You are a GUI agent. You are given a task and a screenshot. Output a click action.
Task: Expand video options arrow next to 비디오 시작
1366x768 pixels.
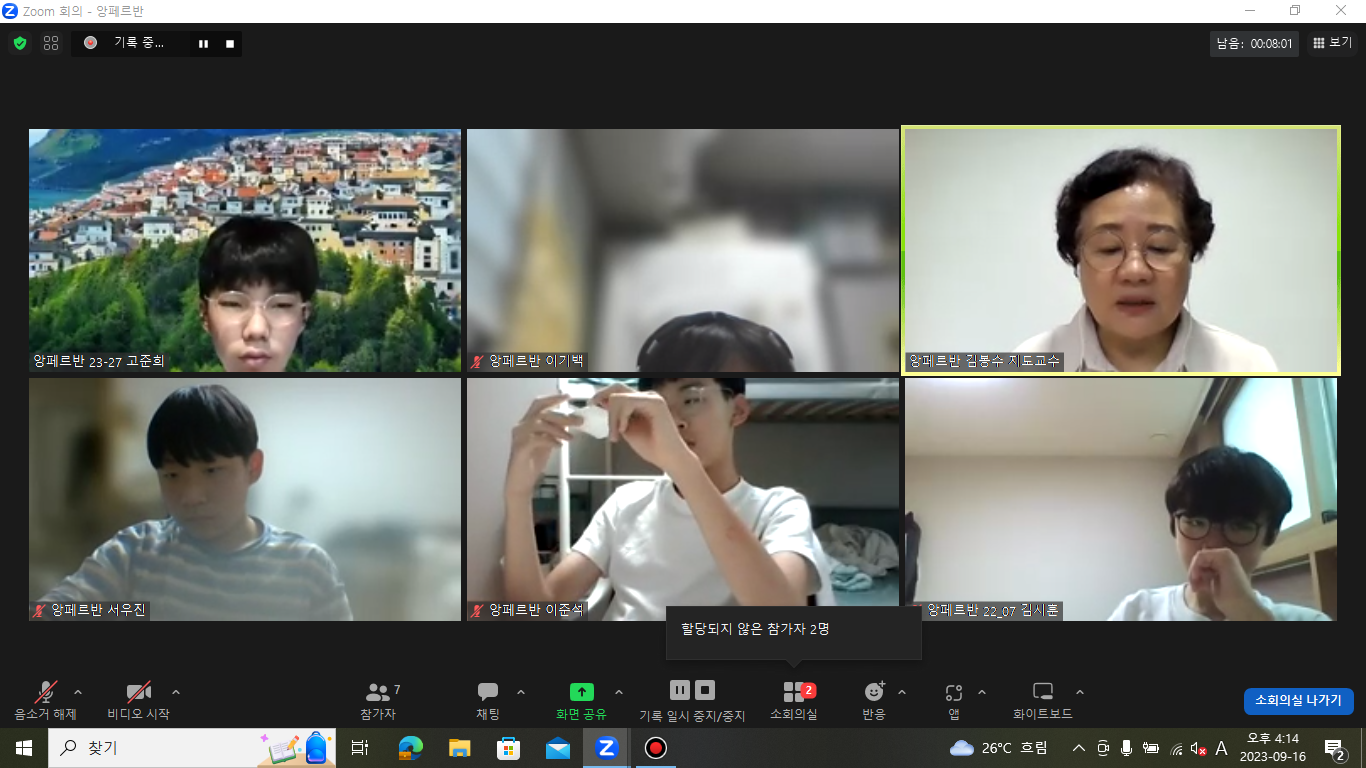click(x=176, y=692)
